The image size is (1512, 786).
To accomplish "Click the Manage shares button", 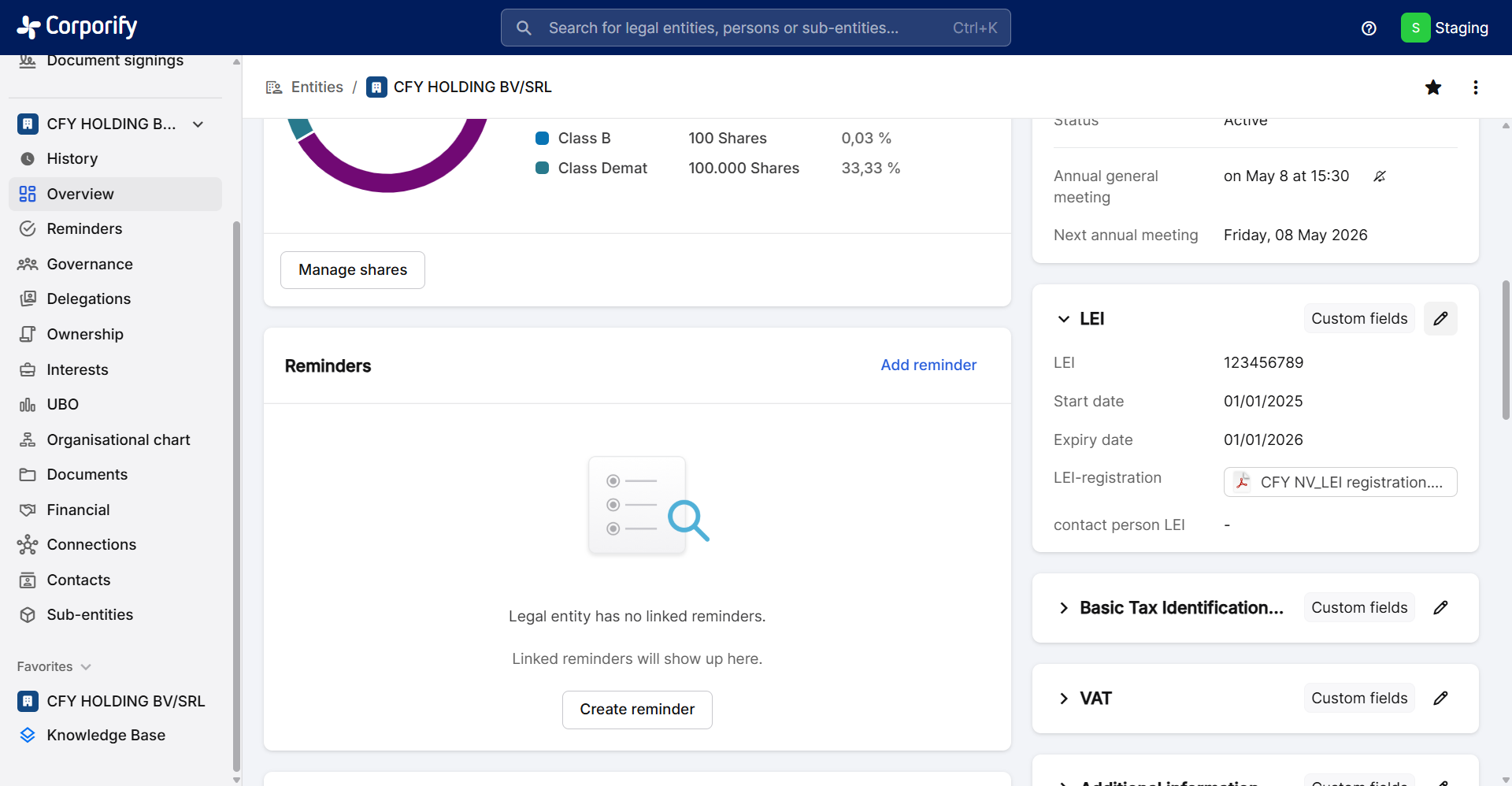I will point(353,270).
